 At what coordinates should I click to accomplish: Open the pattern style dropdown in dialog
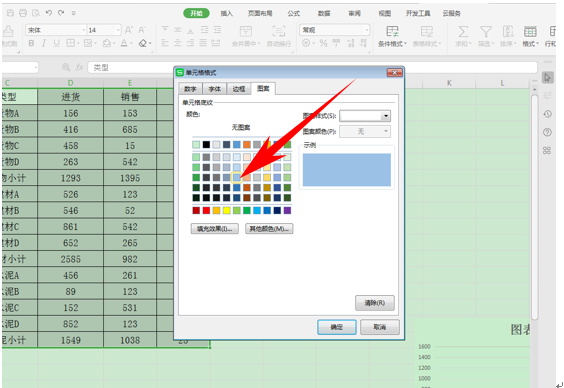tap(386, 116)
